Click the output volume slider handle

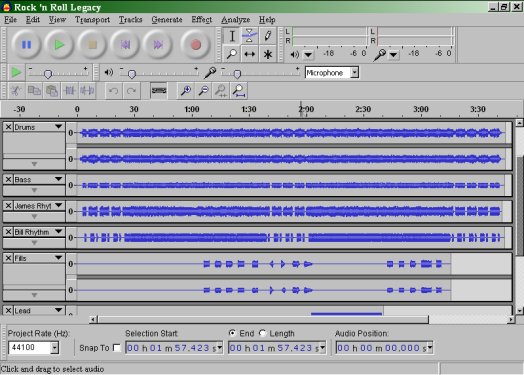(x=132, y=74)
